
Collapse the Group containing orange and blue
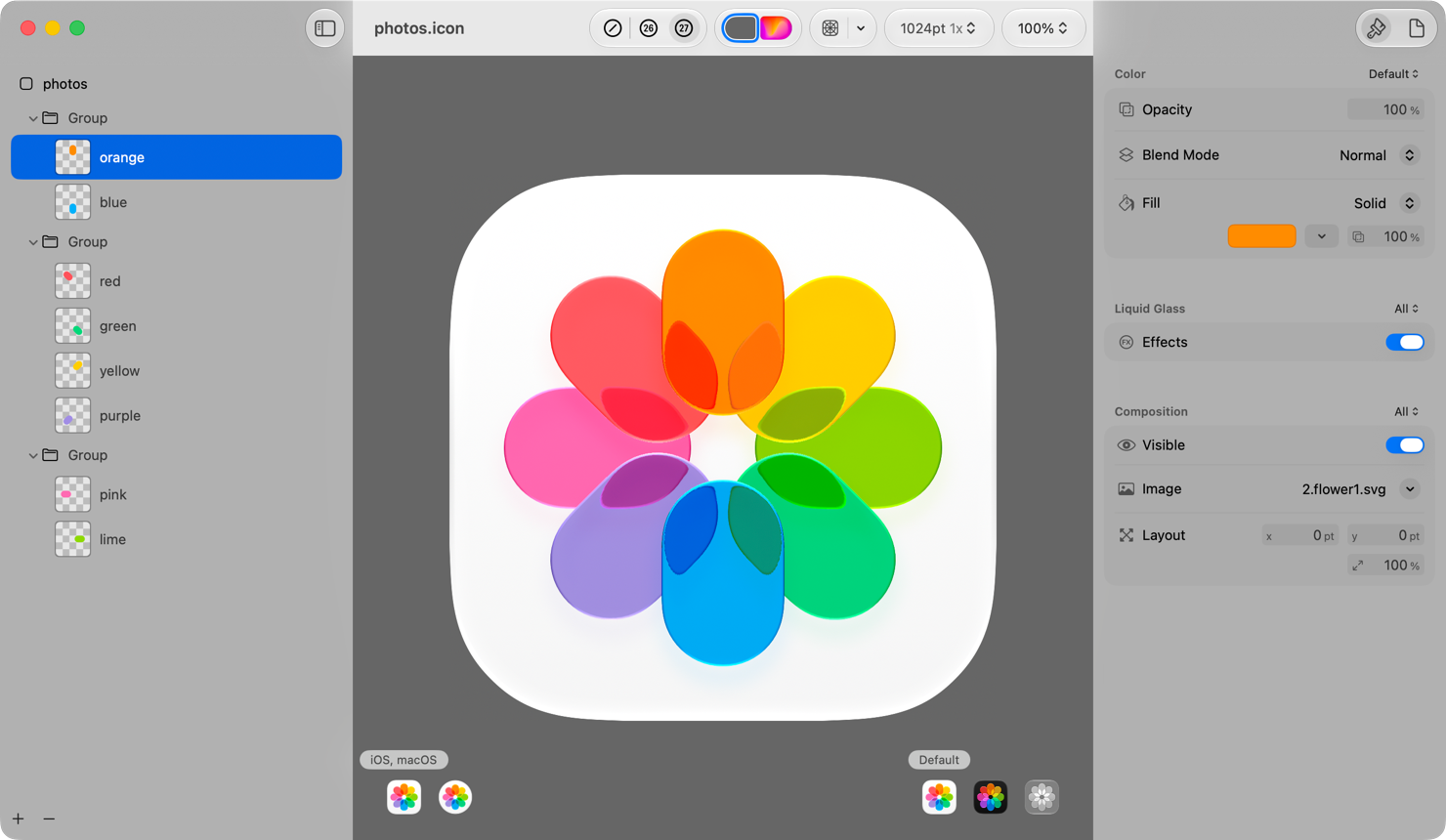pyautogui.click(x=33, y=118)
